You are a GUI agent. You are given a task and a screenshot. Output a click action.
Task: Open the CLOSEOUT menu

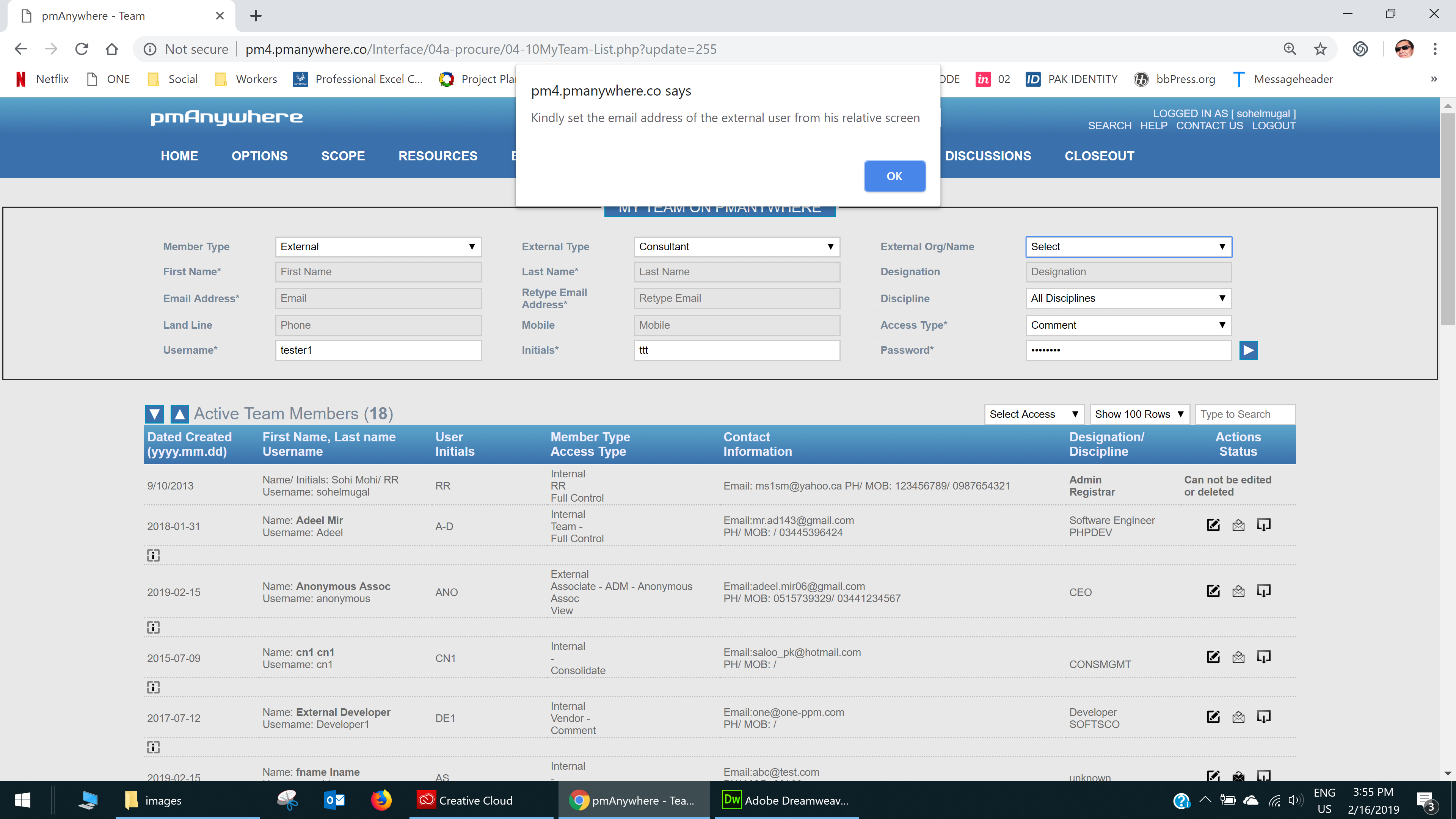1099,156
